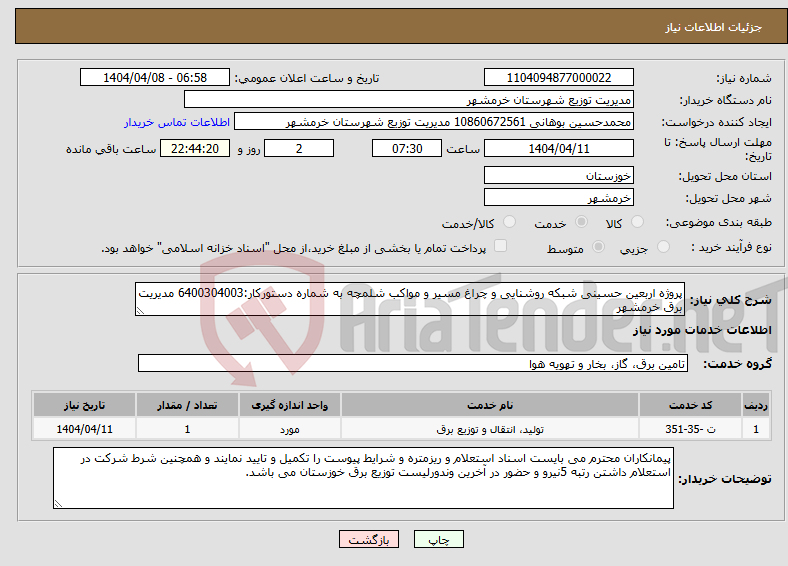The width and height of the screenshot is (788, 566).
Task: Click the کد خدمت column header
Action: pyautogui.click(x=691, y=405)
